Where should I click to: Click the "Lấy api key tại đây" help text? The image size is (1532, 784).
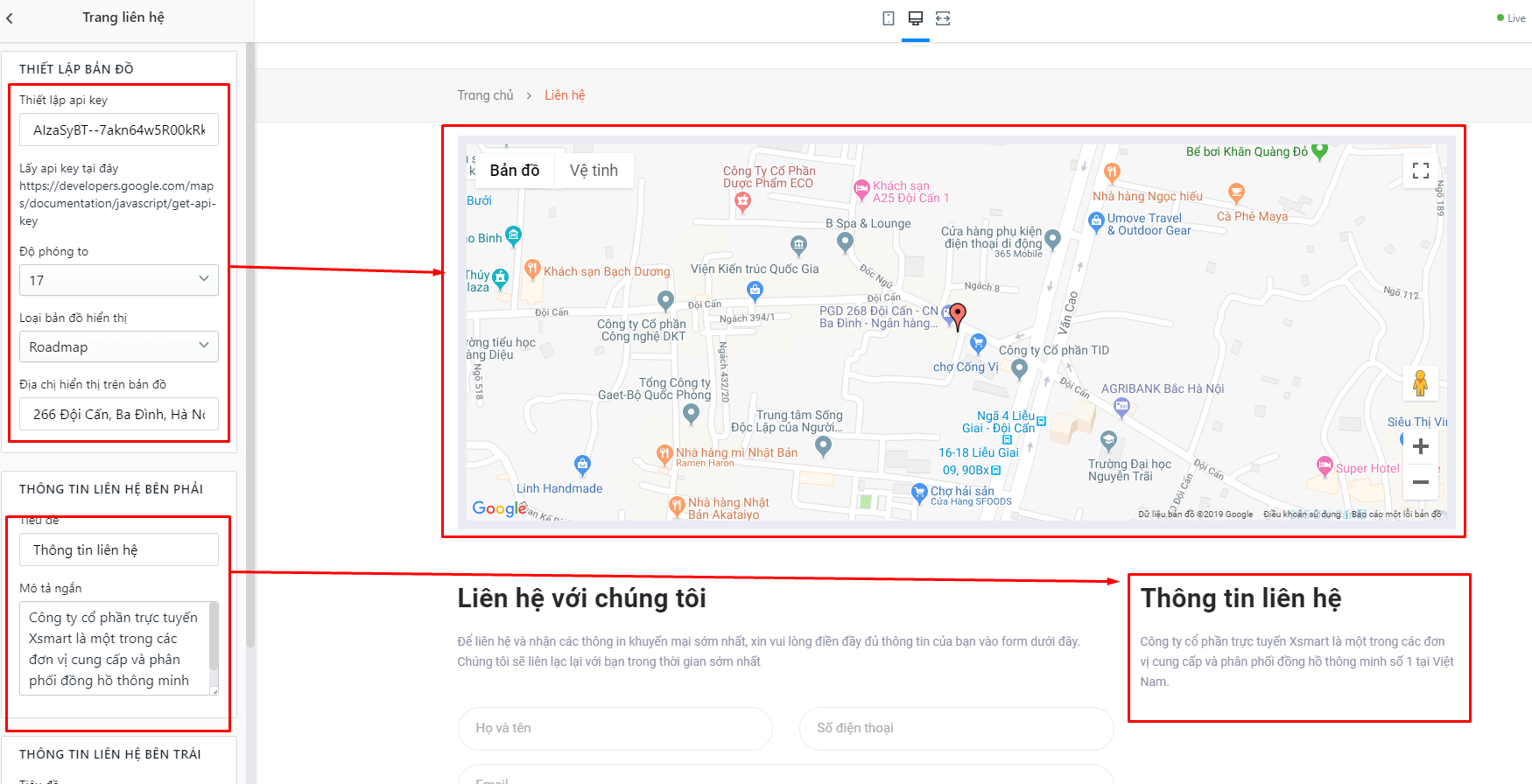point(69,168)
